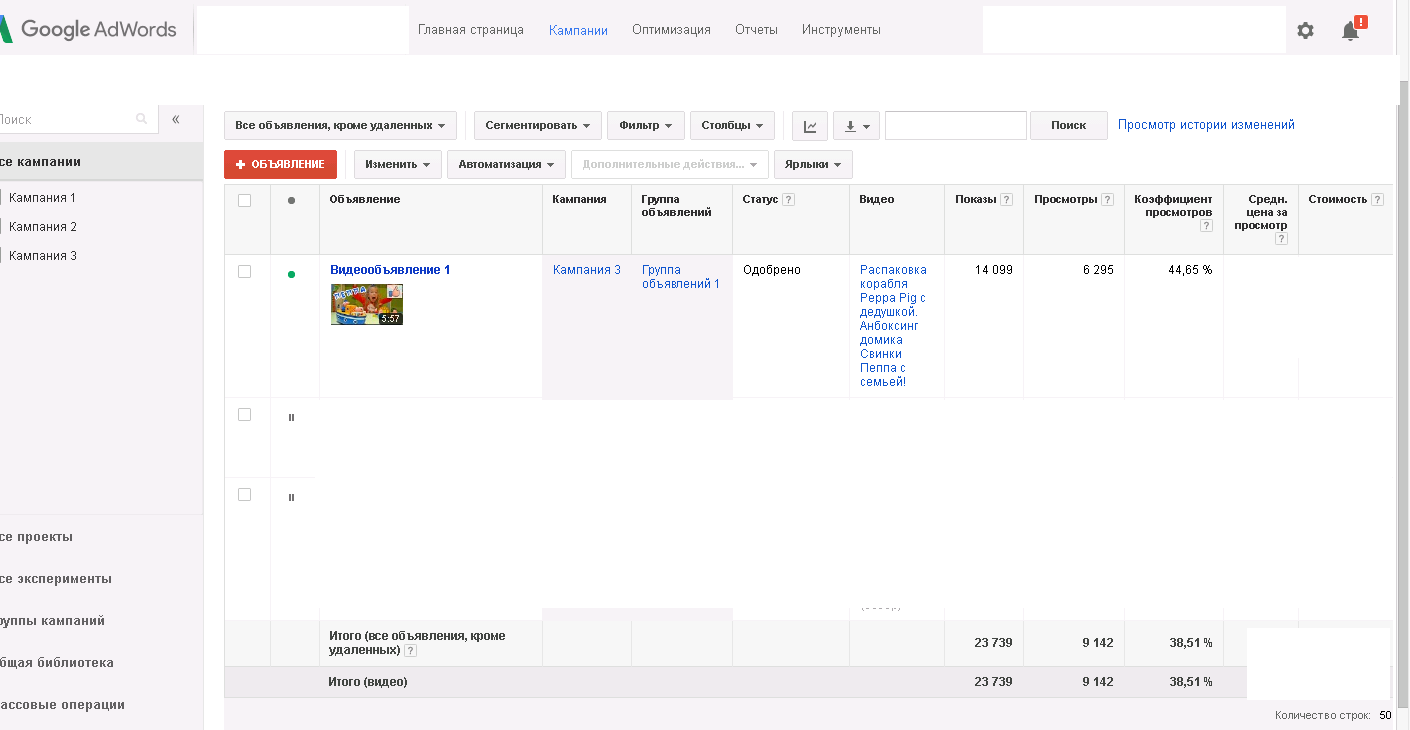Open the Столбцы dropdown
The height and width of the screenshot is (730, 1410).
[x=731, y=126]
